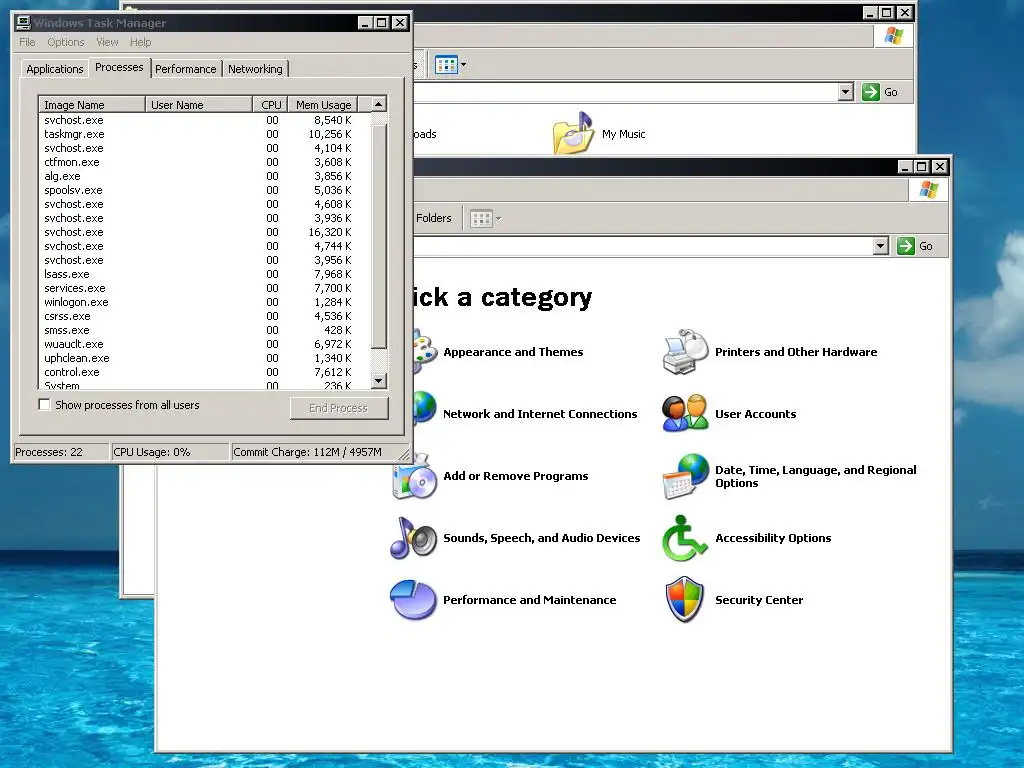Open Appearance and Themes category icon
The image size is (1024, 768).
(x=424, y=352)
